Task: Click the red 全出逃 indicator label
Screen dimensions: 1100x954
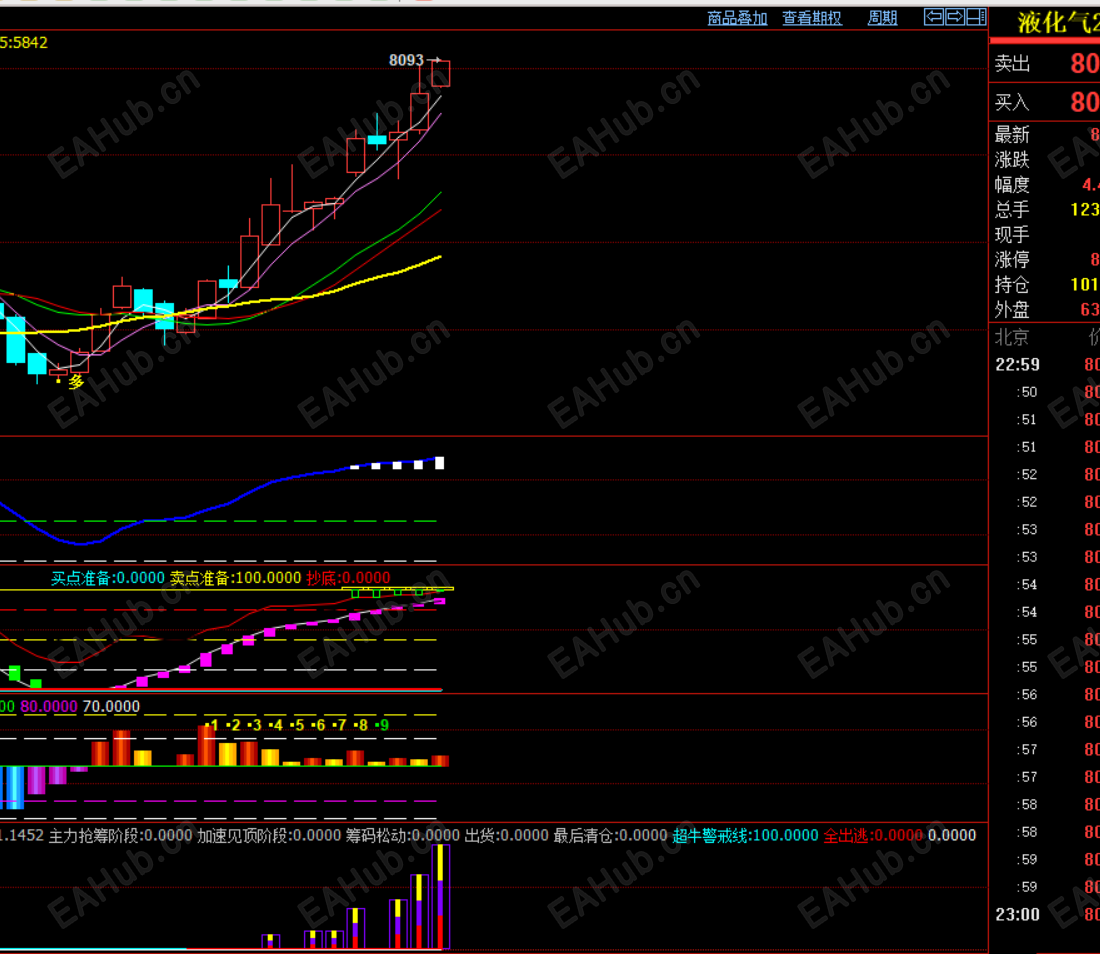Action: tap(873, 835)
